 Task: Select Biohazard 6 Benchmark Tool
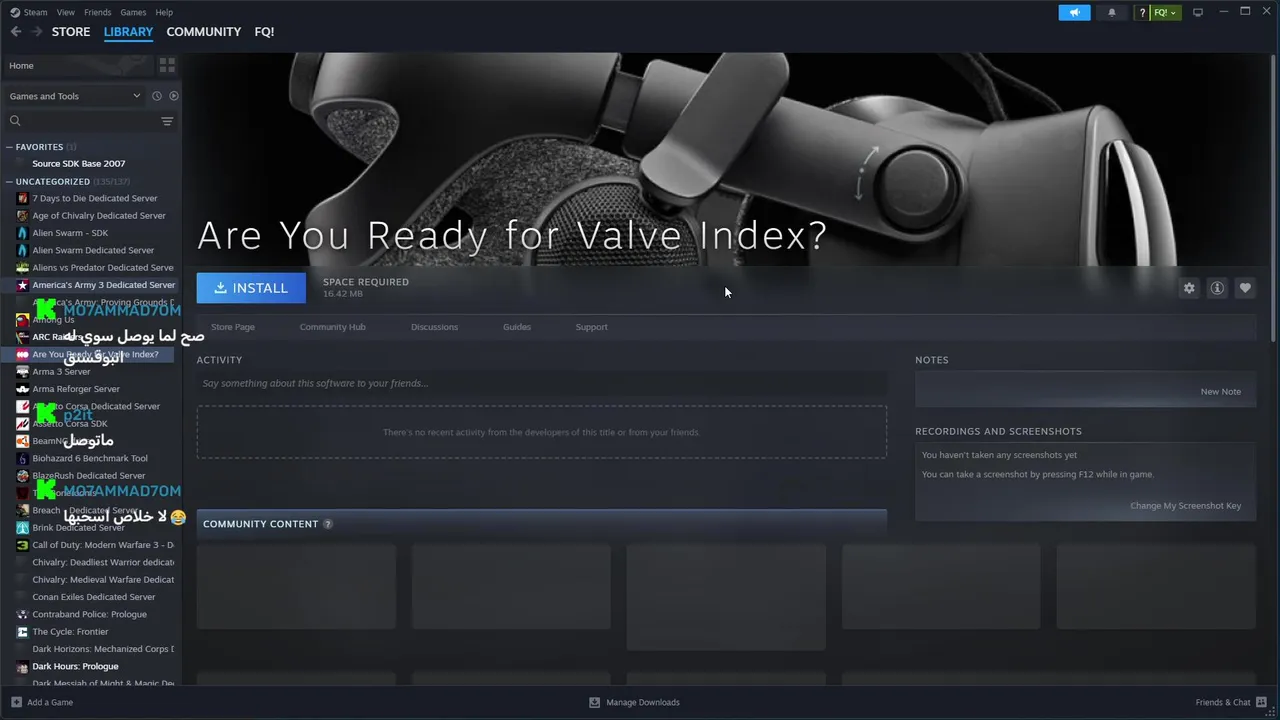[x=91, y=458]
